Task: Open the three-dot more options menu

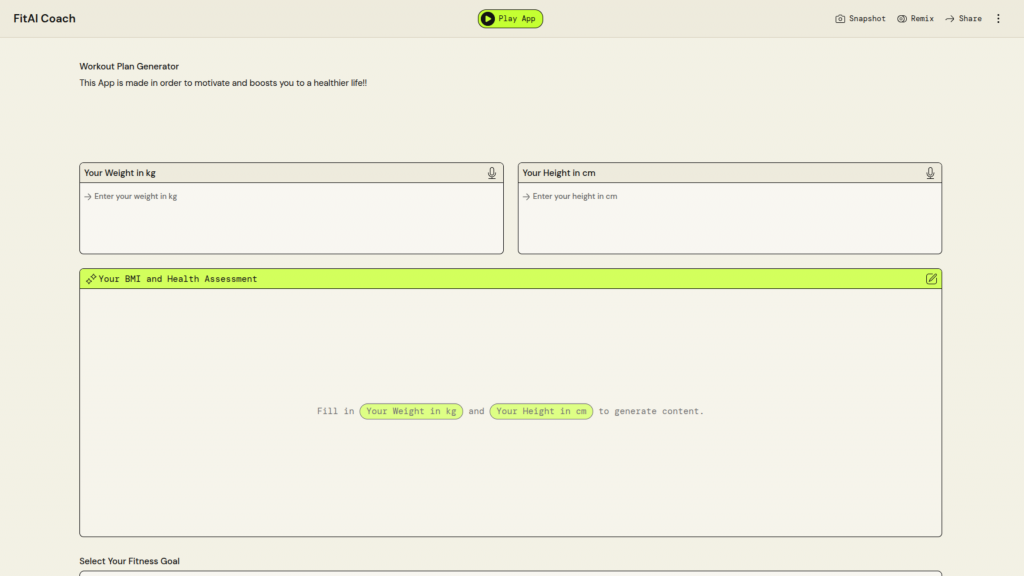Action: [x=997, y=19]
